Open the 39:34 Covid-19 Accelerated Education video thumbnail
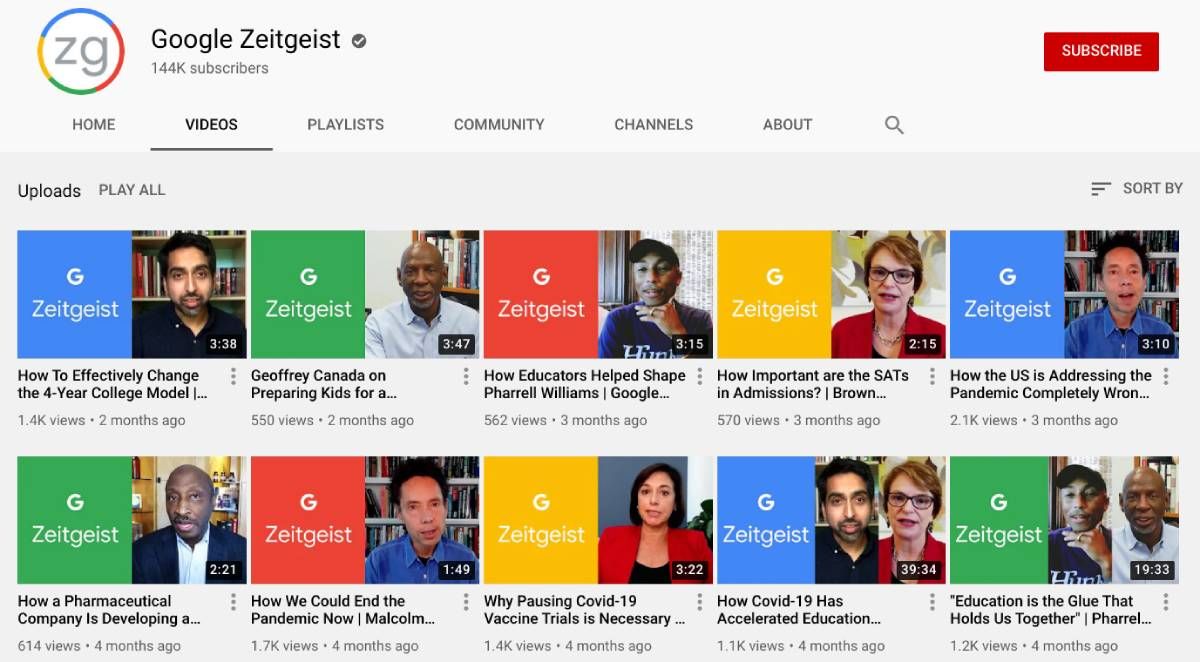 click(x=830, y=520)
